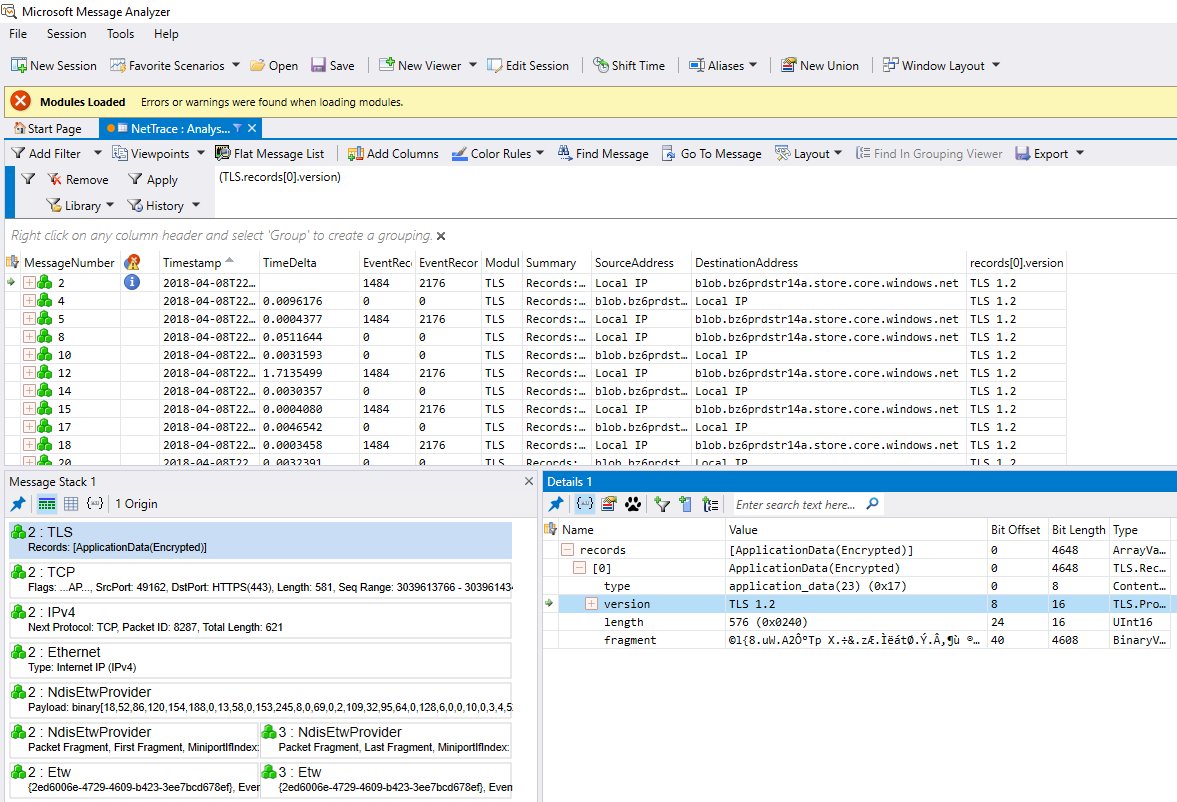Click the New Session toolbar button
The height and width of the screenshot is (802, 1177).
(x=54, y=65)
